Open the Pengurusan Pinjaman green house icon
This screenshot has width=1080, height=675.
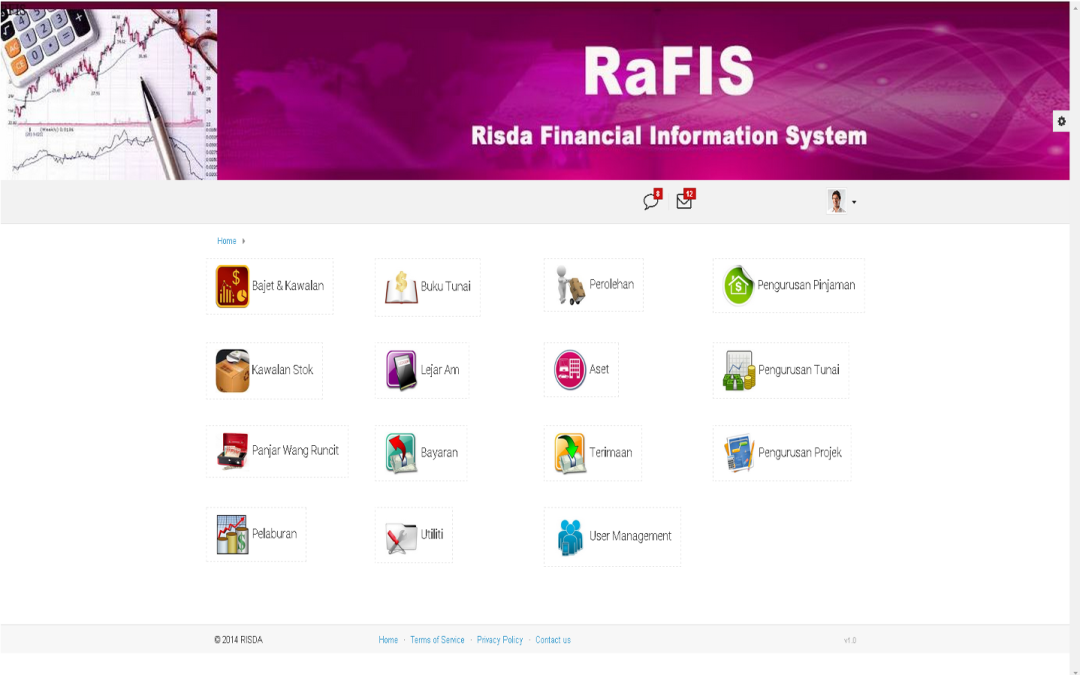pyautogui.click(x=738, y=285)
